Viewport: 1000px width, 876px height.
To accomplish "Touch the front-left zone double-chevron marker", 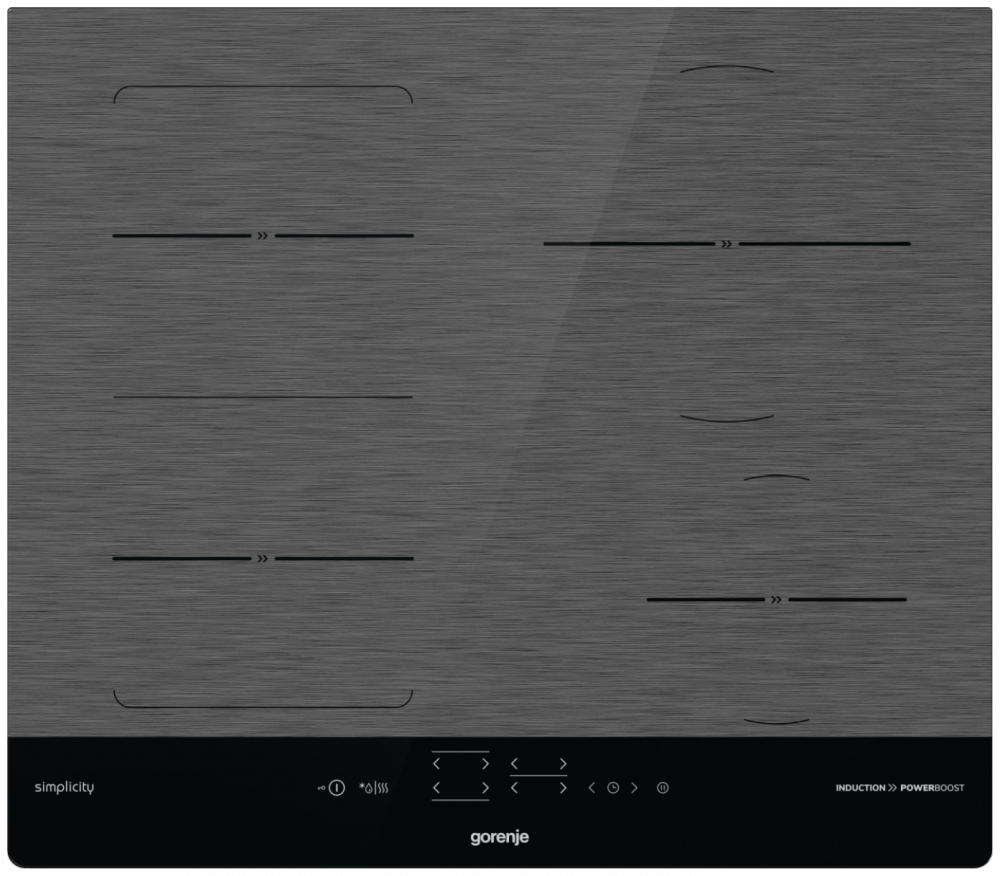I will [262, 558].
